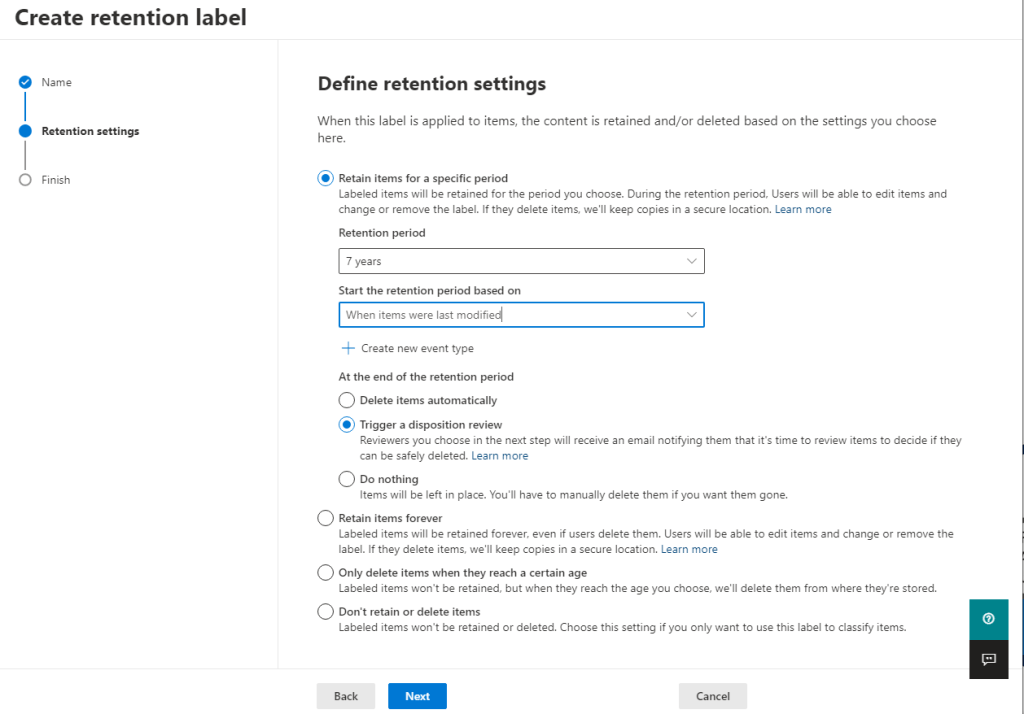The width and height of the screenshot is (1024, 714).
Task: Select Only delete items at certain age
Action: tap(325, 573)
